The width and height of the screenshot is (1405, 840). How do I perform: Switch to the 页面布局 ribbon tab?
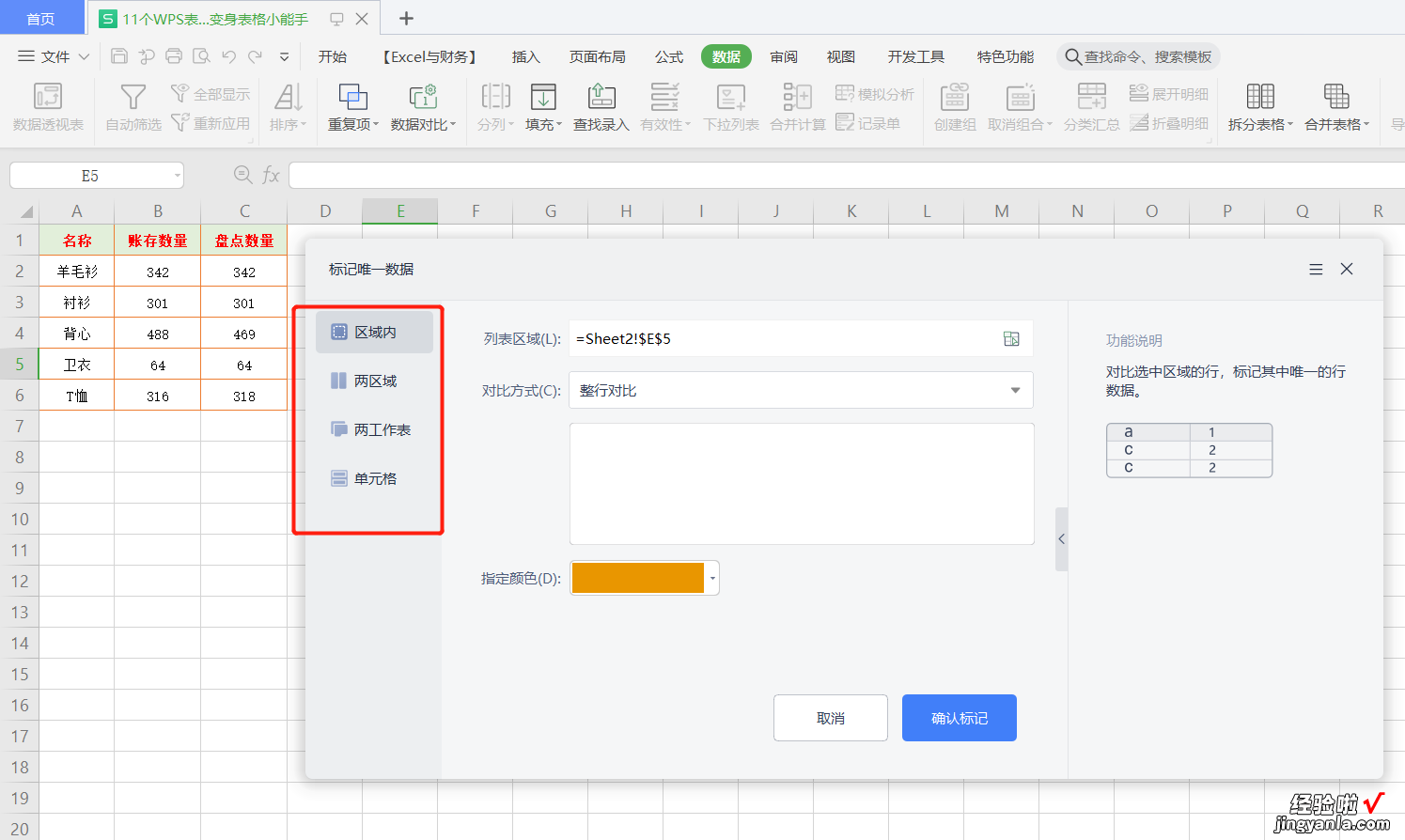[x=598, y=56]
